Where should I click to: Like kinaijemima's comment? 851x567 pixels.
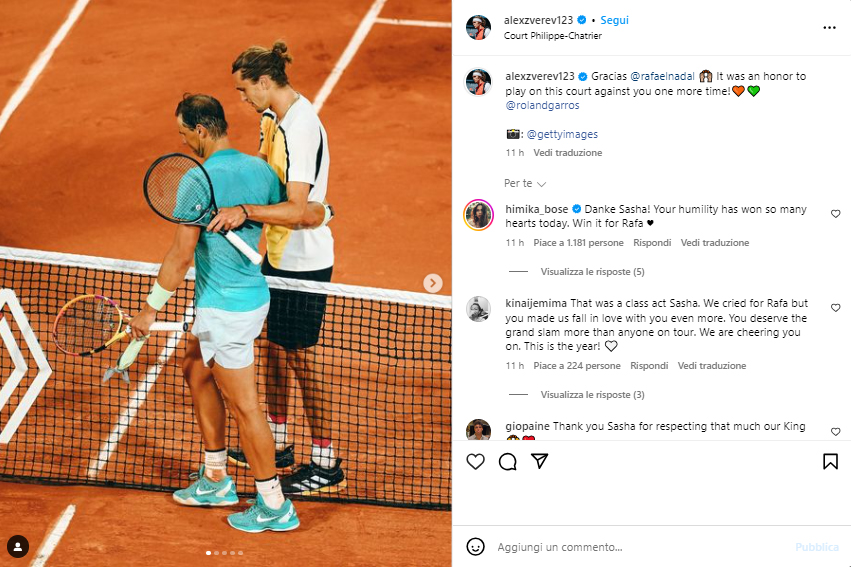[x=836, y=308]
